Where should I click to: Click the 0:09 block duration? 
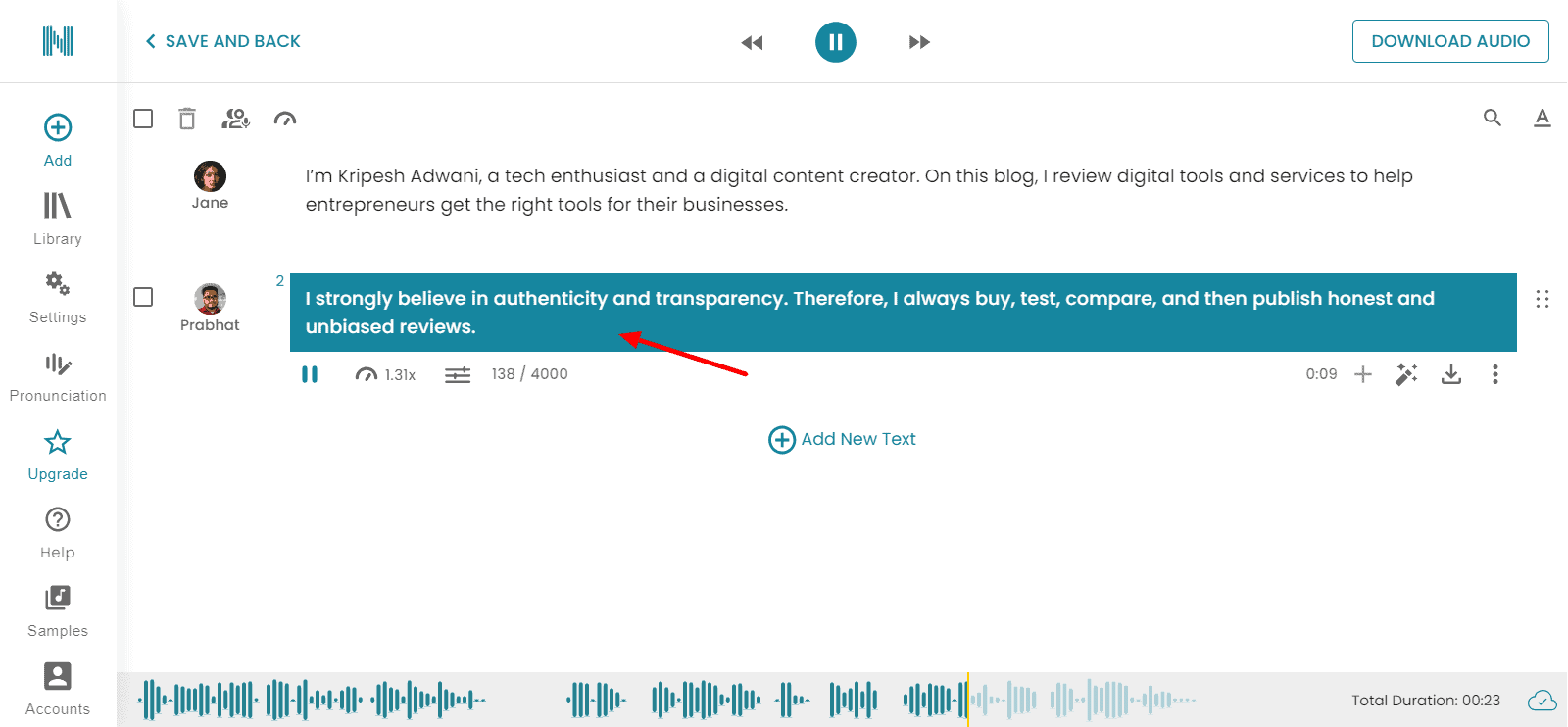(1321, 374)
